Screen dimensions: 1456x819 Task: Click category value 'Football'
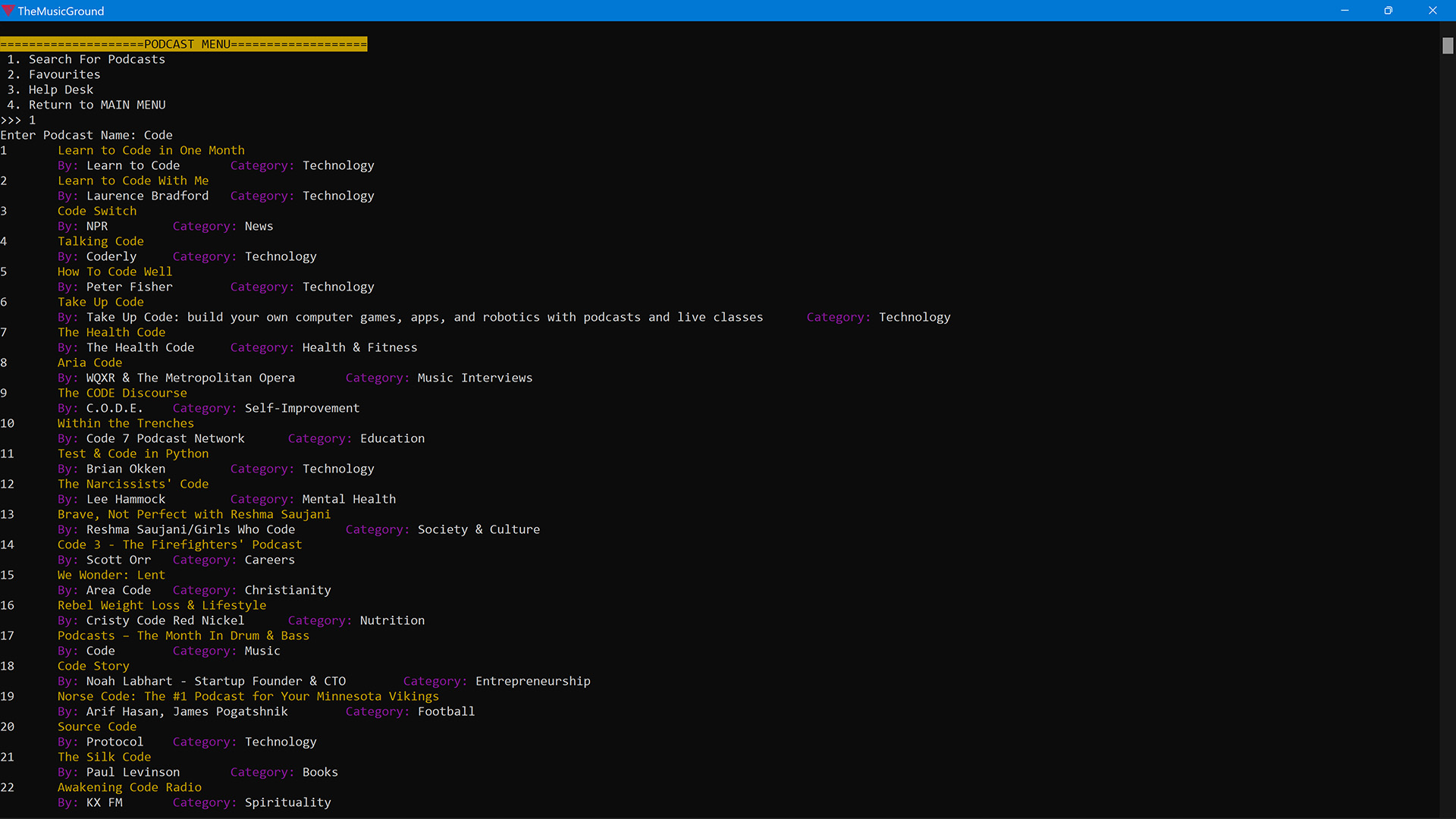tap(446, 711)
